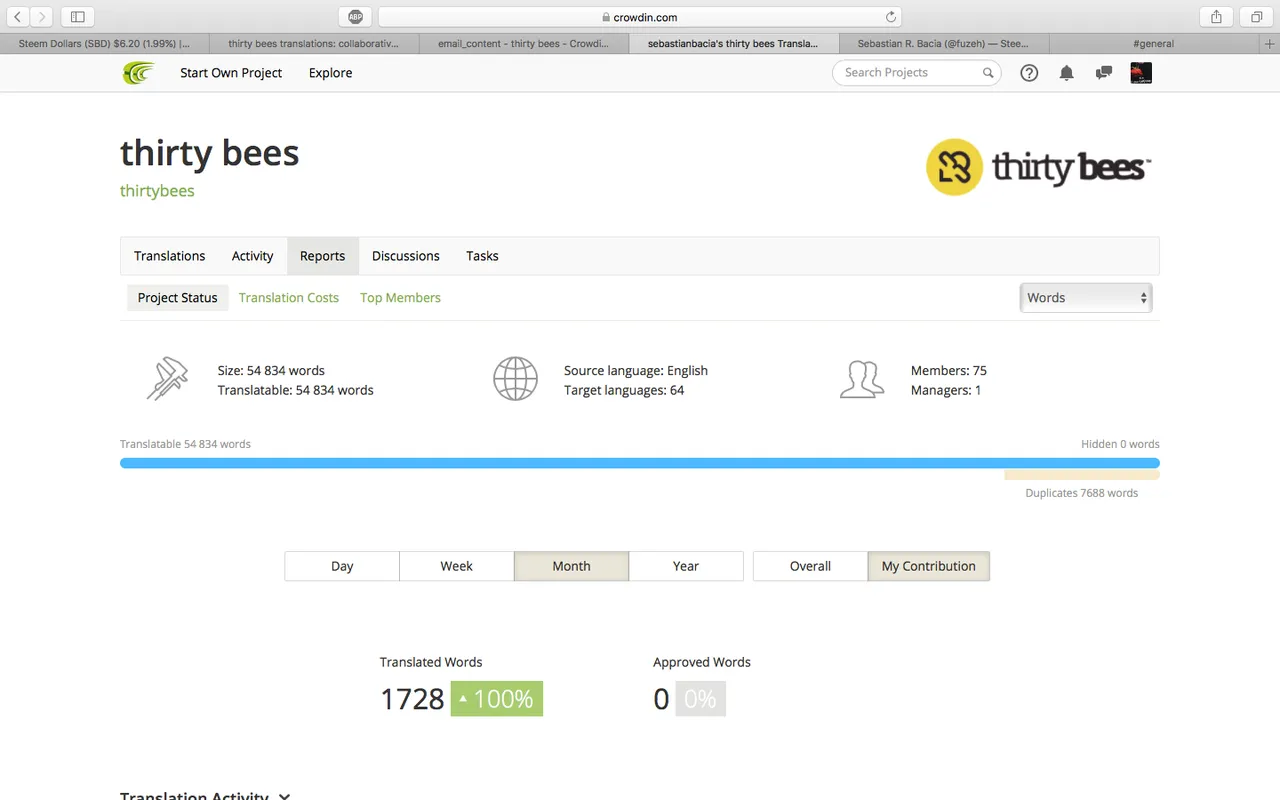Click the thirty bees logo image
The height and width of the screenshot is (800, 1280).
click(1038, 167)
